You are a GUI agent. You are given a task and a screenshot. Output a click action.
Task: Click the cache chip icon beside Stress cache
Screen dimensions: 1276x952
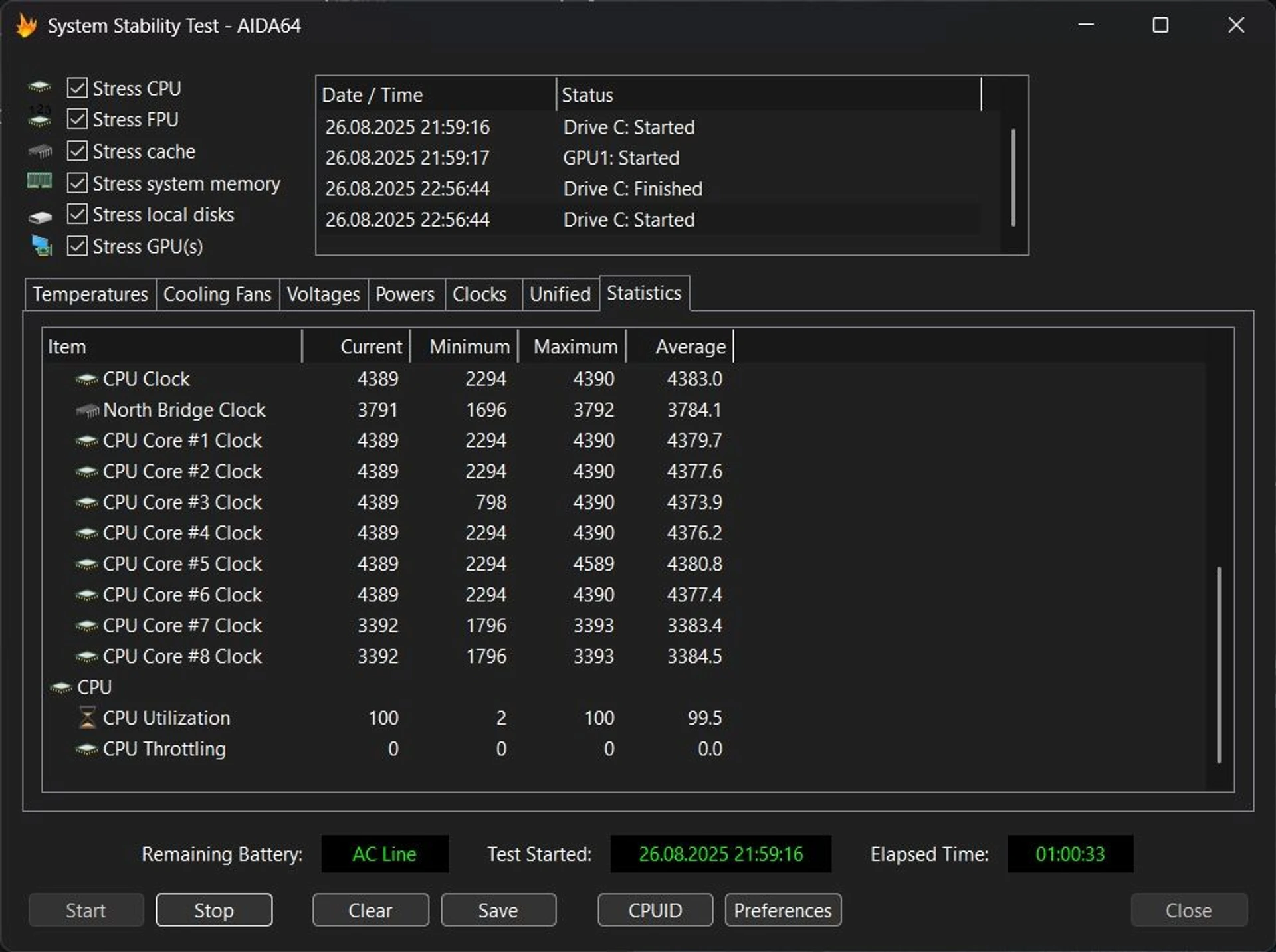pos(40,151)
